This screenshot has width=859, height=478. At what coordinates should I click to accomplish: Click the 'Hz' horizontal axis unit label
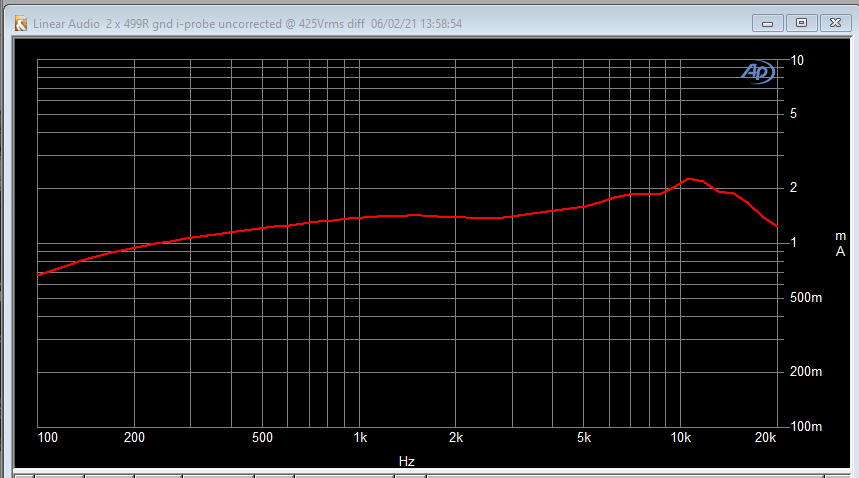[406, 462]
